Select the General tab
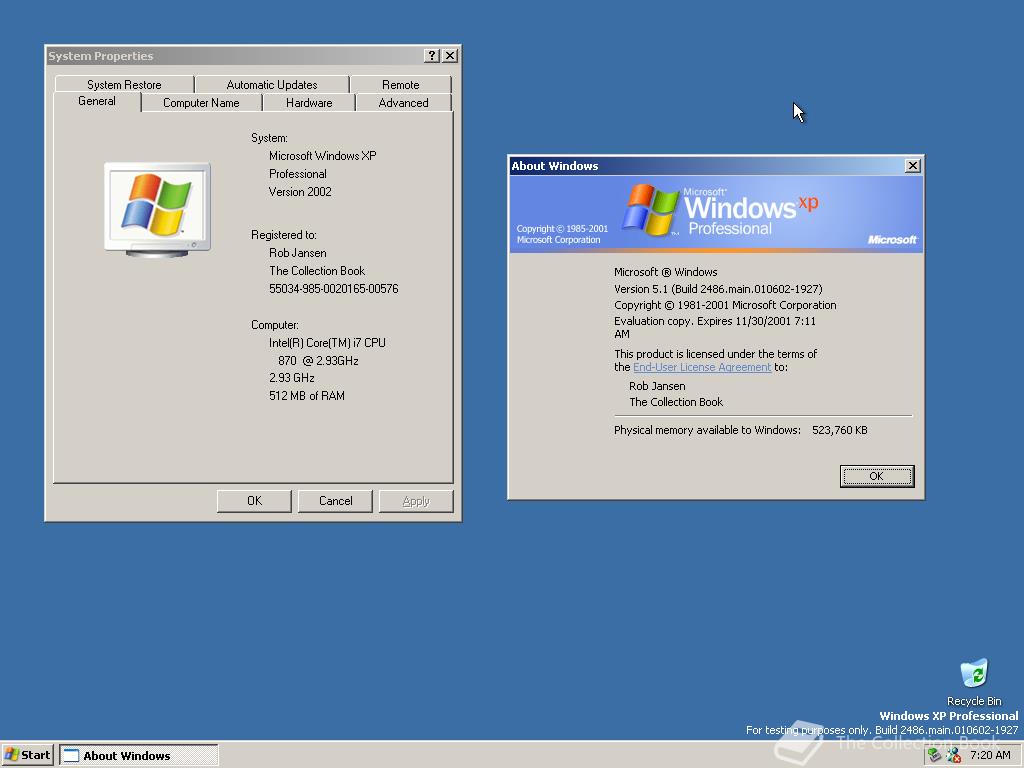The width and height of the screenshot is (1024, 768). (x=97, y=101)
